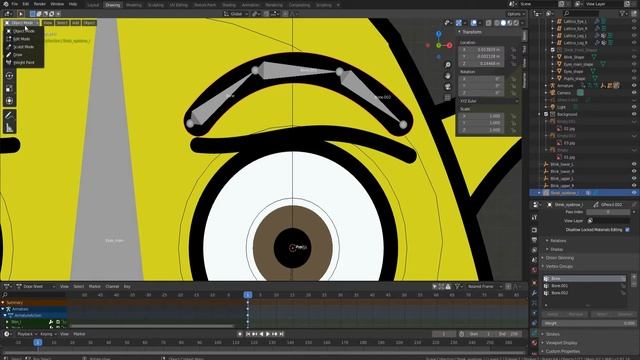The height and width of the screenshot is (360, 640).
Task: Edit the Scale Z field
Action: [481, 130]
